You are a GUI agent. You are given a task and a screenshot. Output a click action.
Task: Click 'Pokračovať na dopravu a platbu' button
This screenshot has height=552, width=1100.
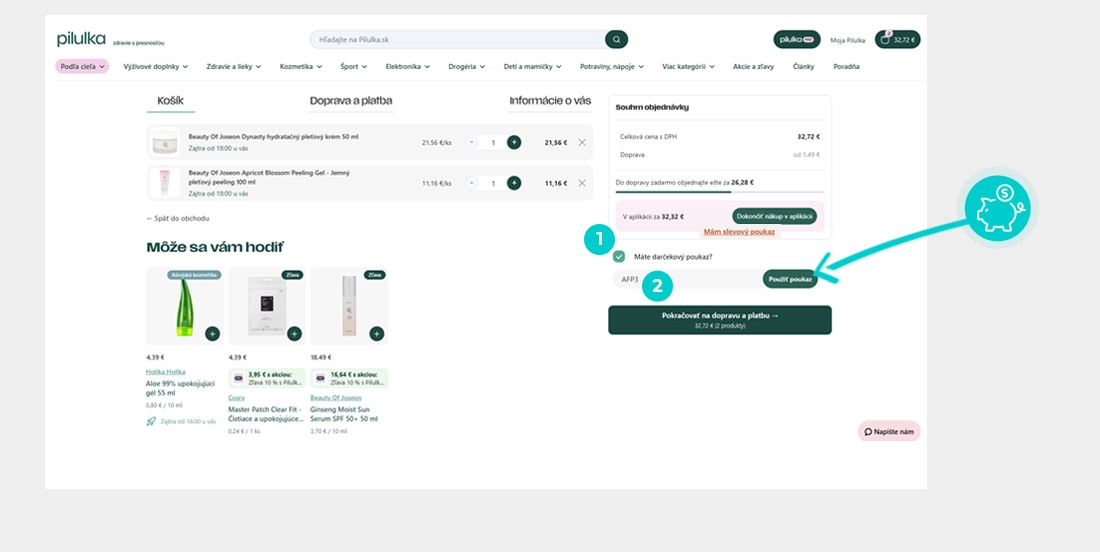tap(719, 319)
